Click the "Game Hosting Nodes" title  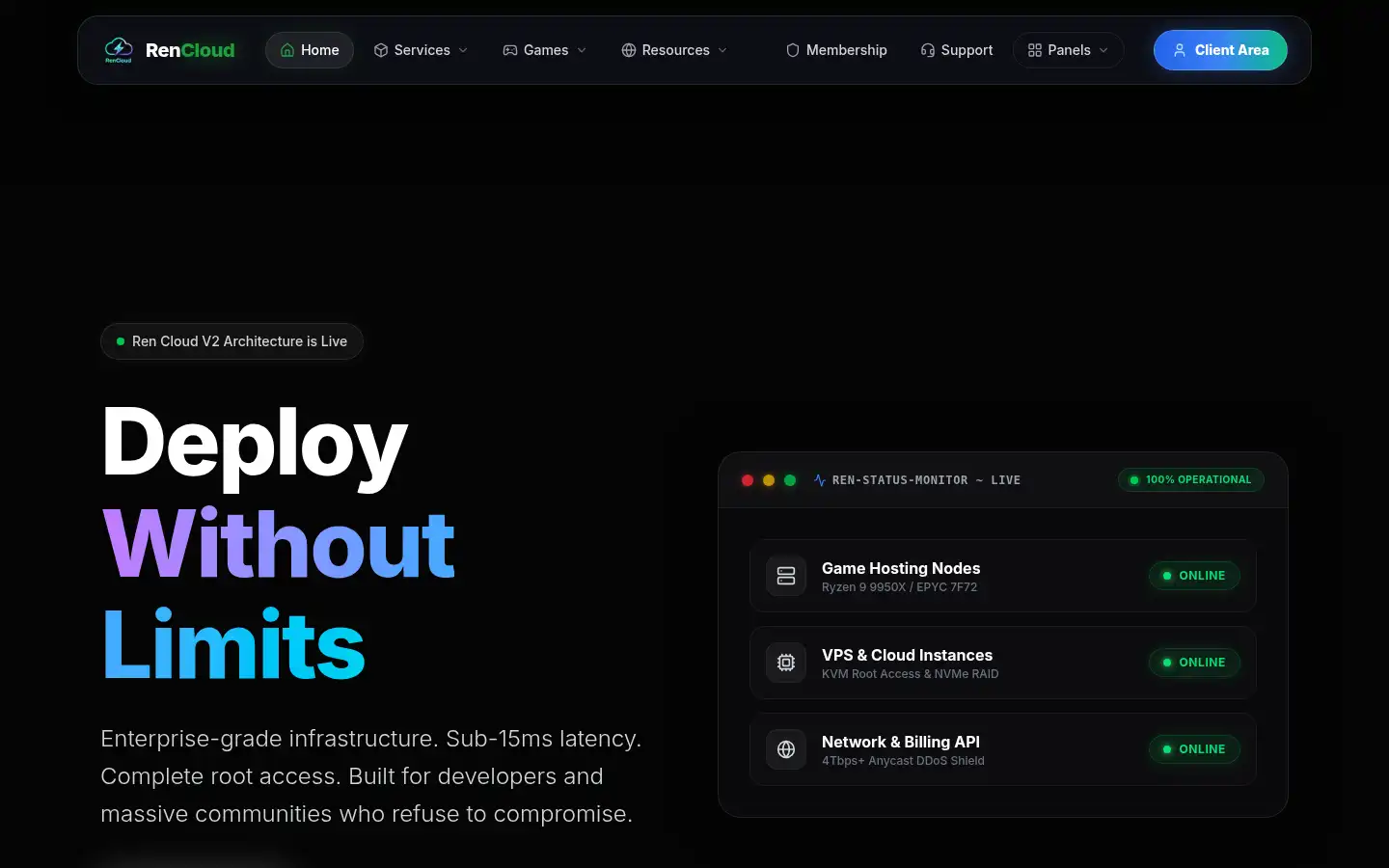coord(901,568)
